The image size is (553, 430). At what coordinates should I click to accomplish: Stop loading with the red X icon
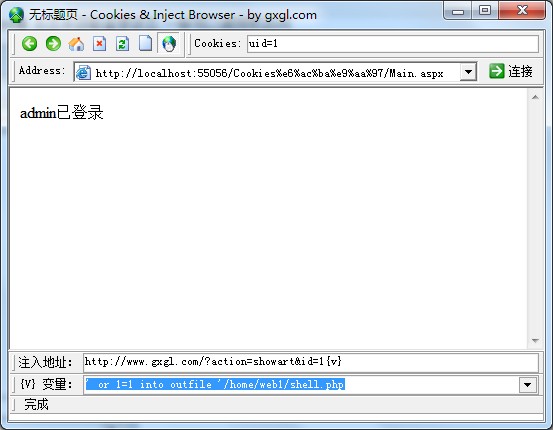click(99, 44)
